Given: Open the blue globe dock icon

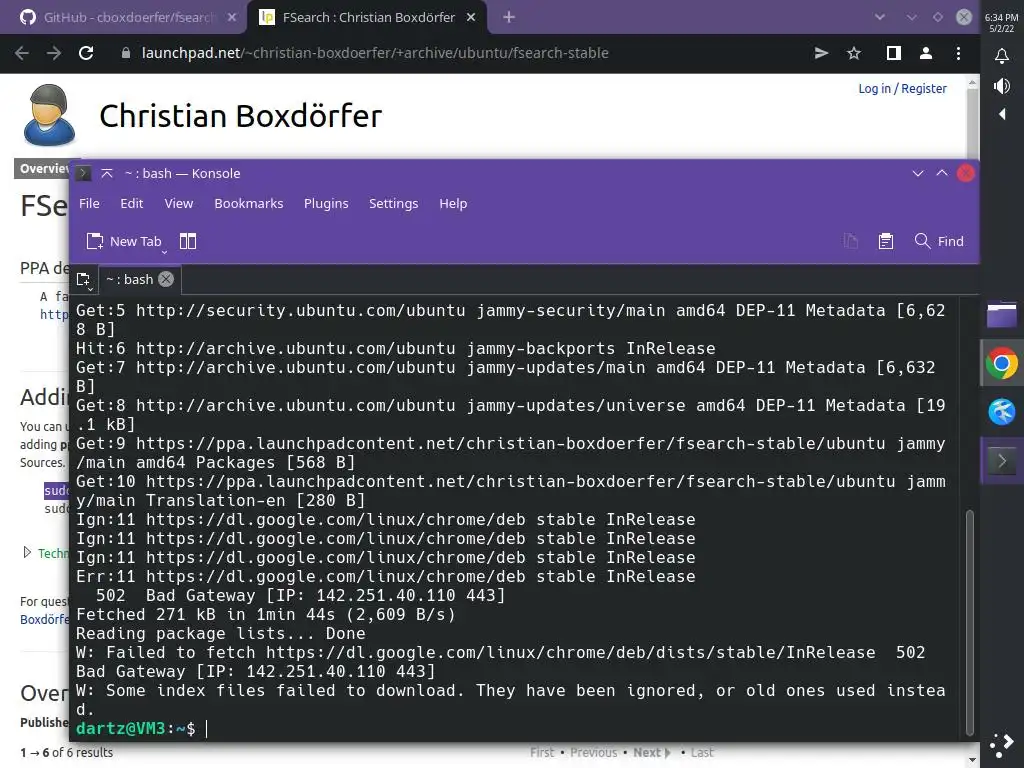Looking at the screenshot, I should [x=1001, y=411].
